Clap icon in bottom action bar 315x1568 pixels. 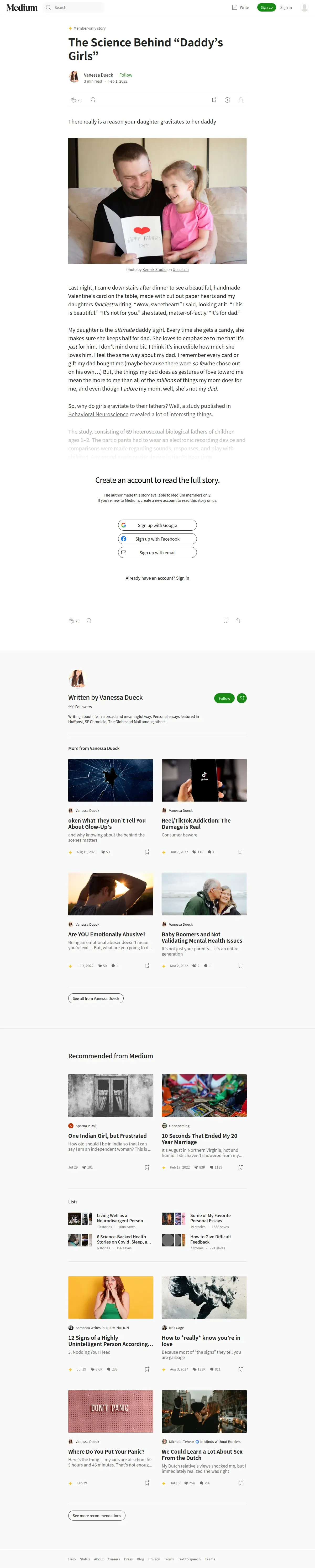[71, 621]
